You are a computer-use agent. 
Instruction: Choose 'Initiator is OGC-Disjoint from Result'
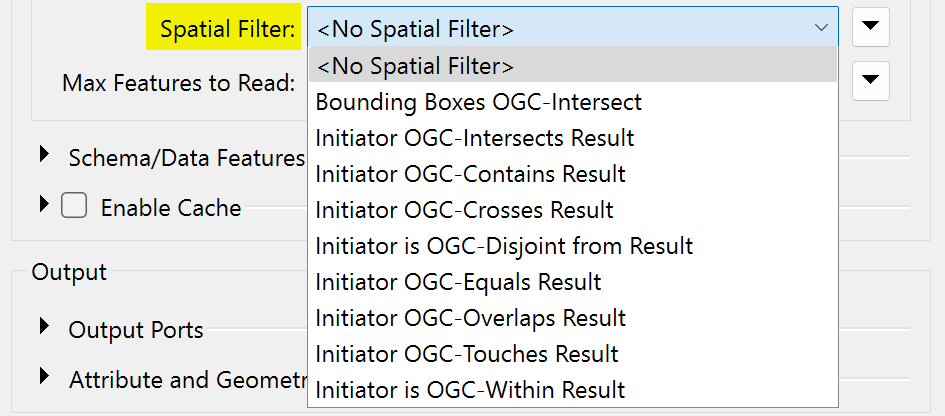click(504, 246)
